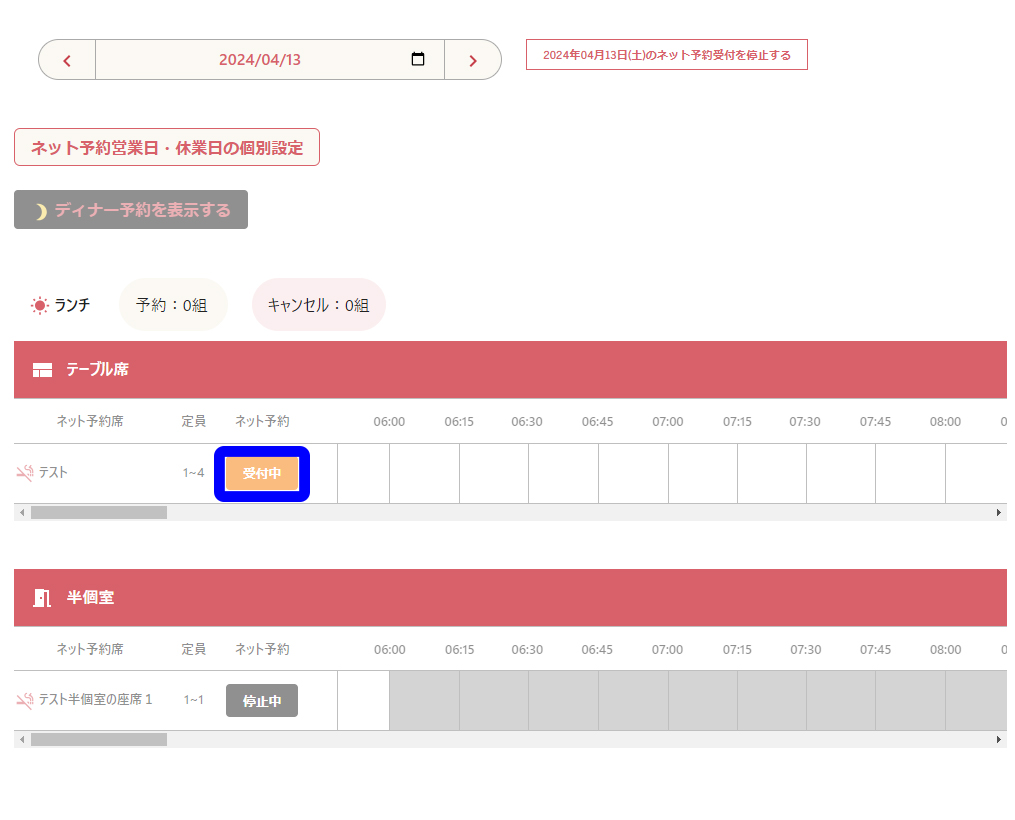Go to previous day with left chevron
This screenshot has height=820, width=1015.
tap(67, 60)
